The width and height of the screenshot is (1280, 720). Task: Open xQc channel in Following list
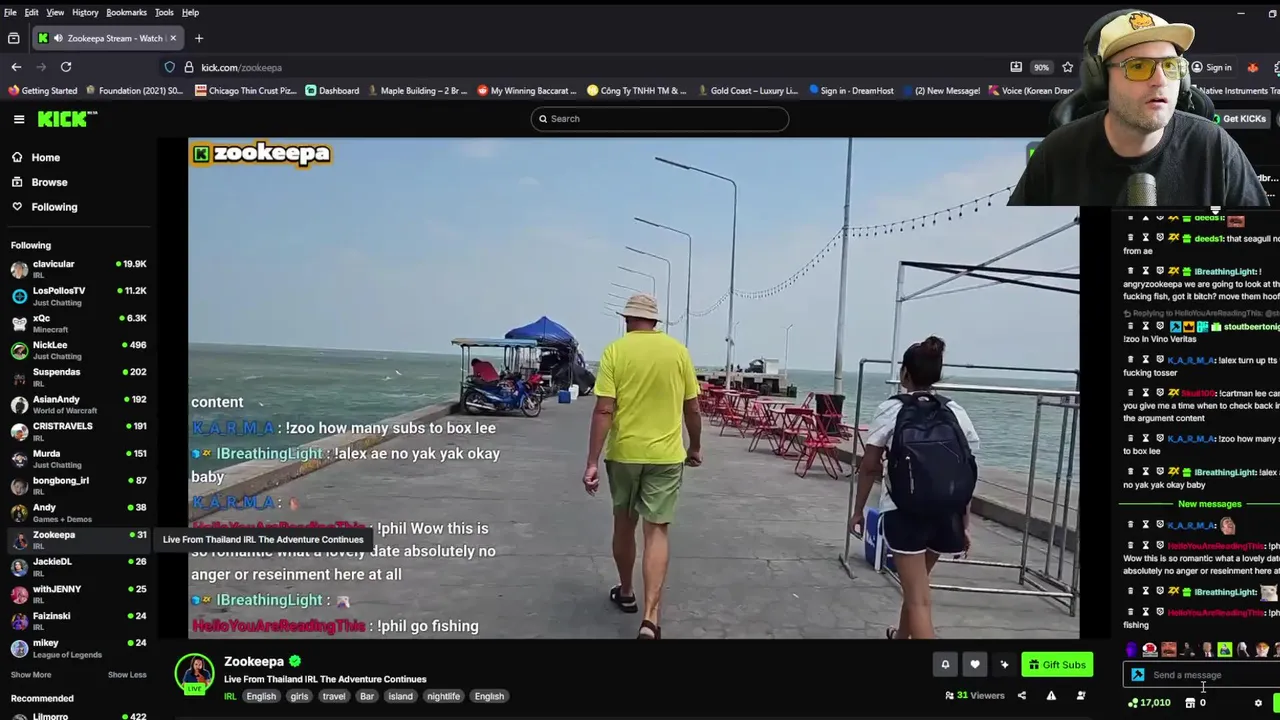(x=78, y=322)
